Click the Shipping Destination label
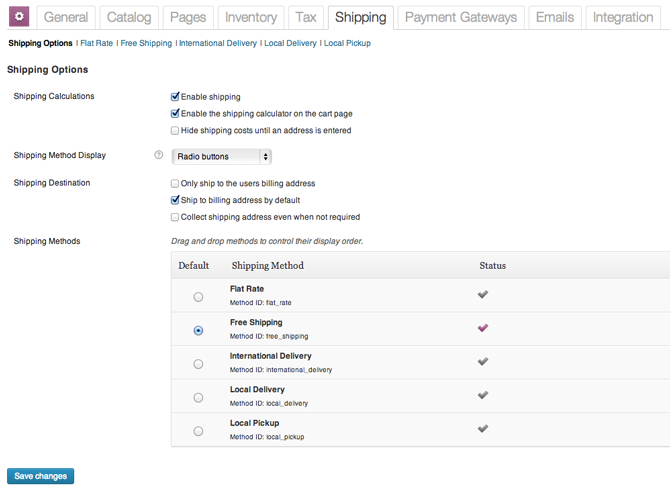This screenshot has width=670, height=500. [x=52, y=183]
